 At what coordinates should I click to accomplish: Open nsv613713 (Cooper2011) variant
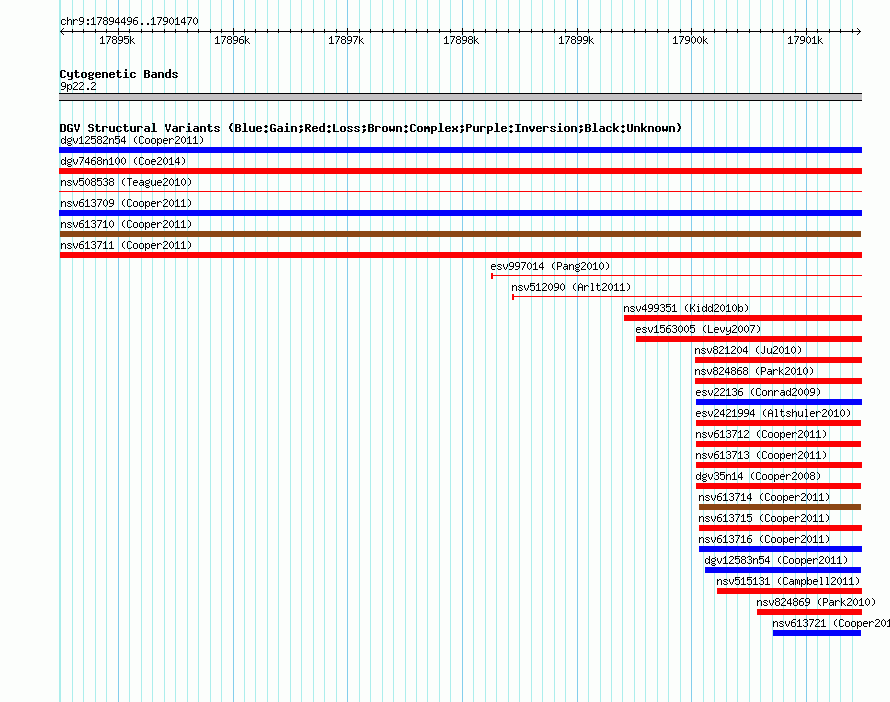point(761,455)
